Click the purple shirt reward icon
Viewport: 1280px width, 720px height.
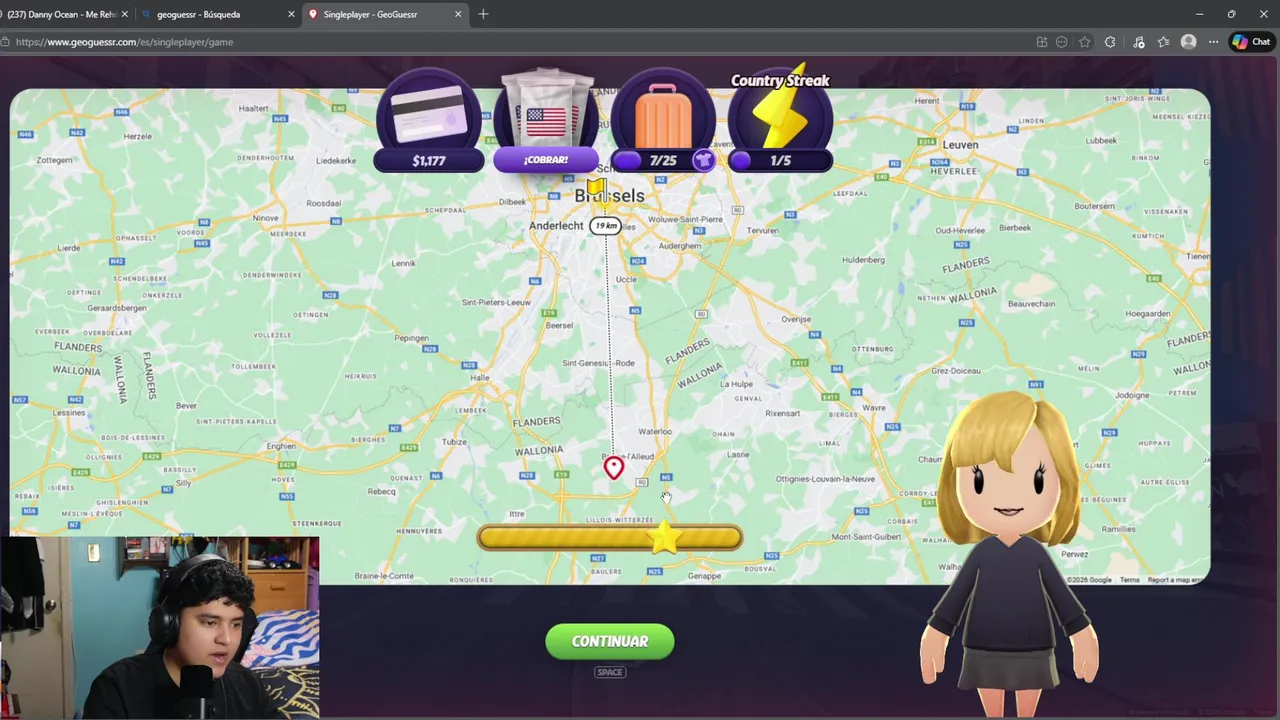point(703,160)
